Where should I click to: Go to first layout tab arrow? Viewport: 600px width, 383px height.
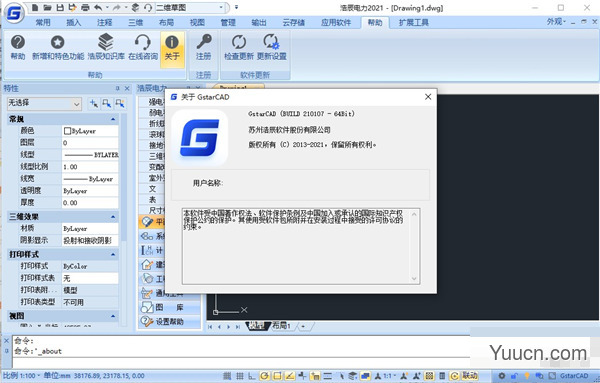(210, 327)
